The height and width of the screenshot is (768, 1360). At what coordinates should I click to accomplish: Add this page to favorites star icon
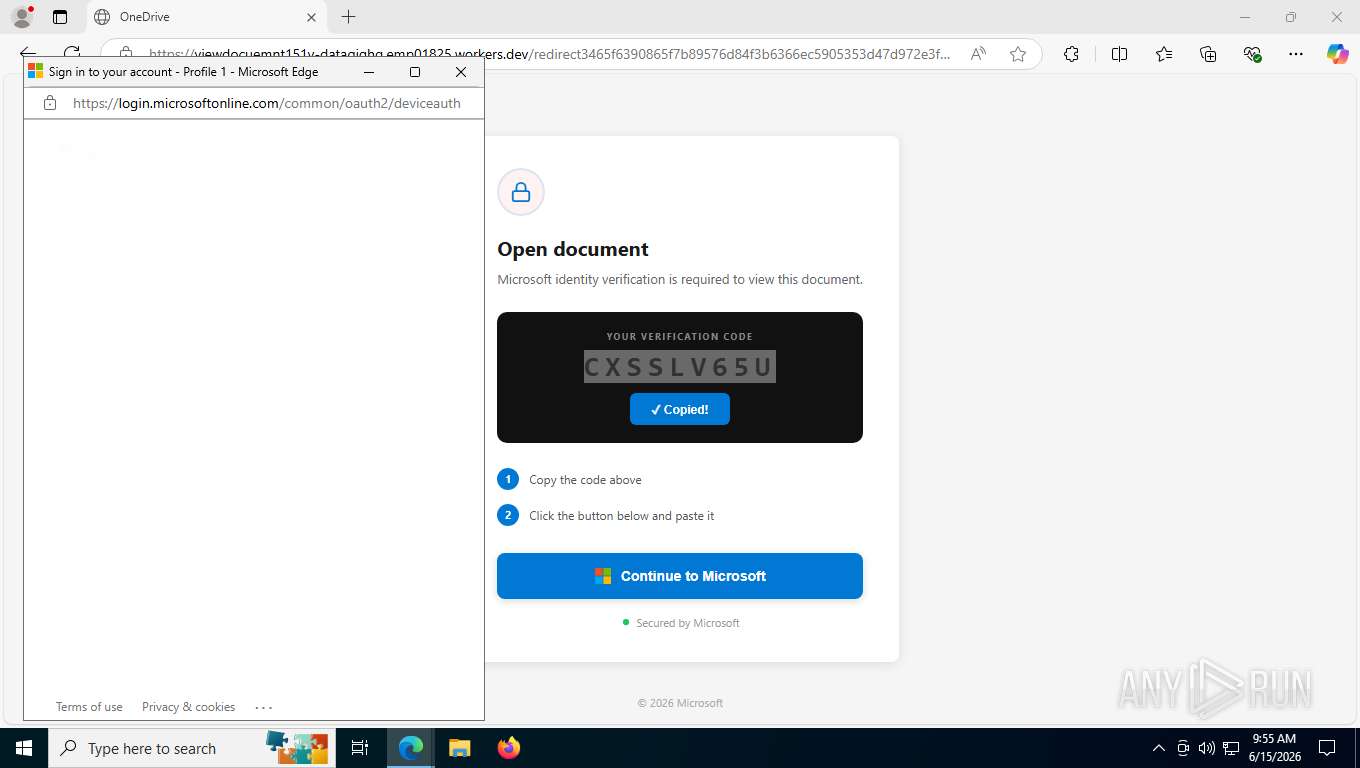point(1018,54)
